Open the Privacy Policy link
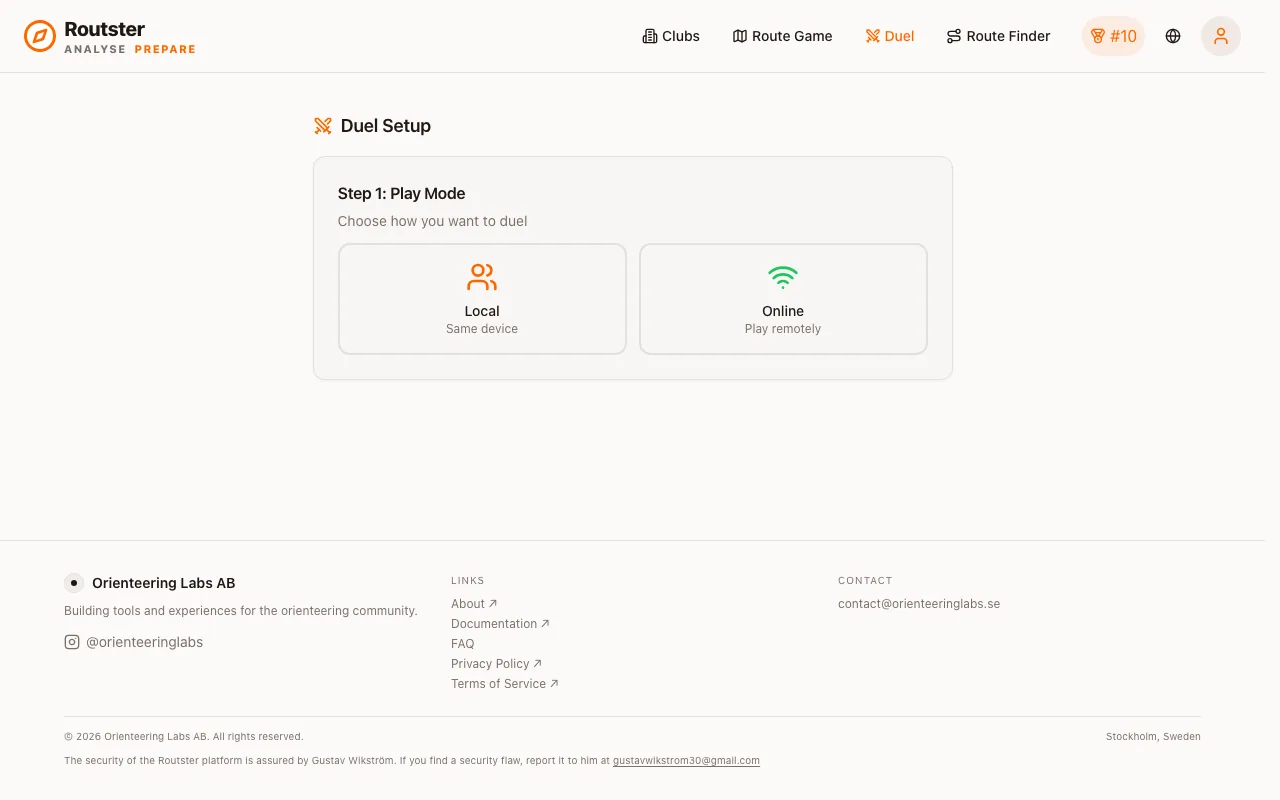This screenshot has height=800, width=1280. (x=496, y=664)
